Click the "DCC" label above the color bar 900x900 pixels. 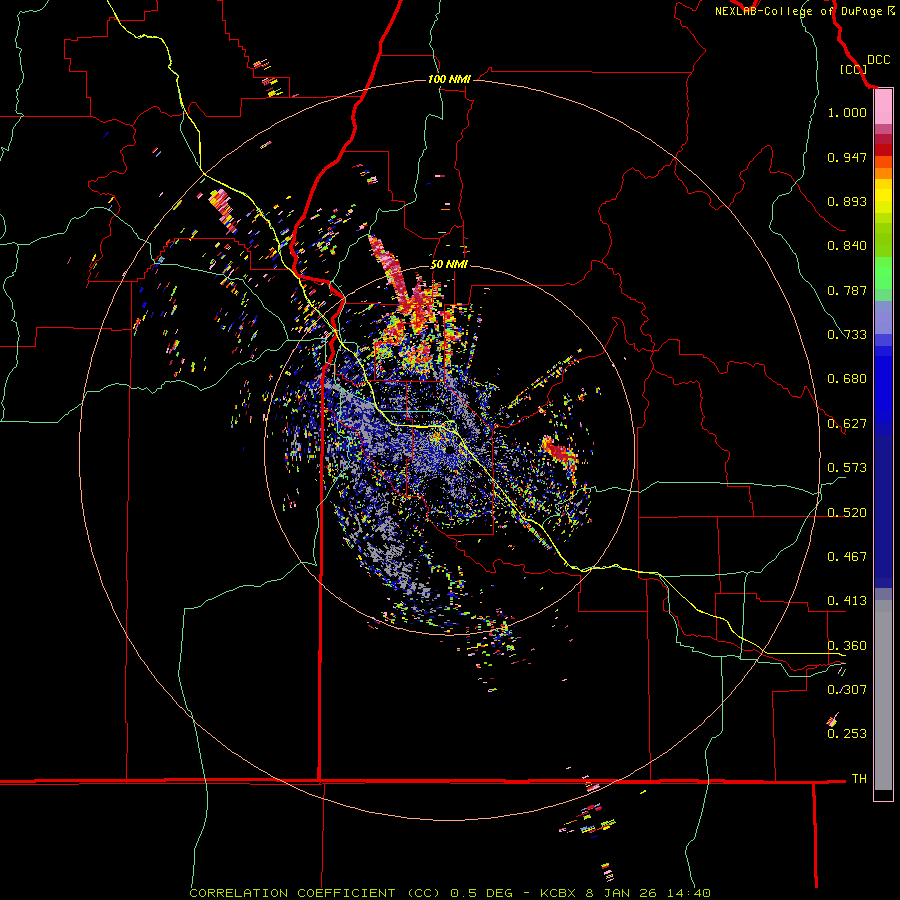(878, 60)
